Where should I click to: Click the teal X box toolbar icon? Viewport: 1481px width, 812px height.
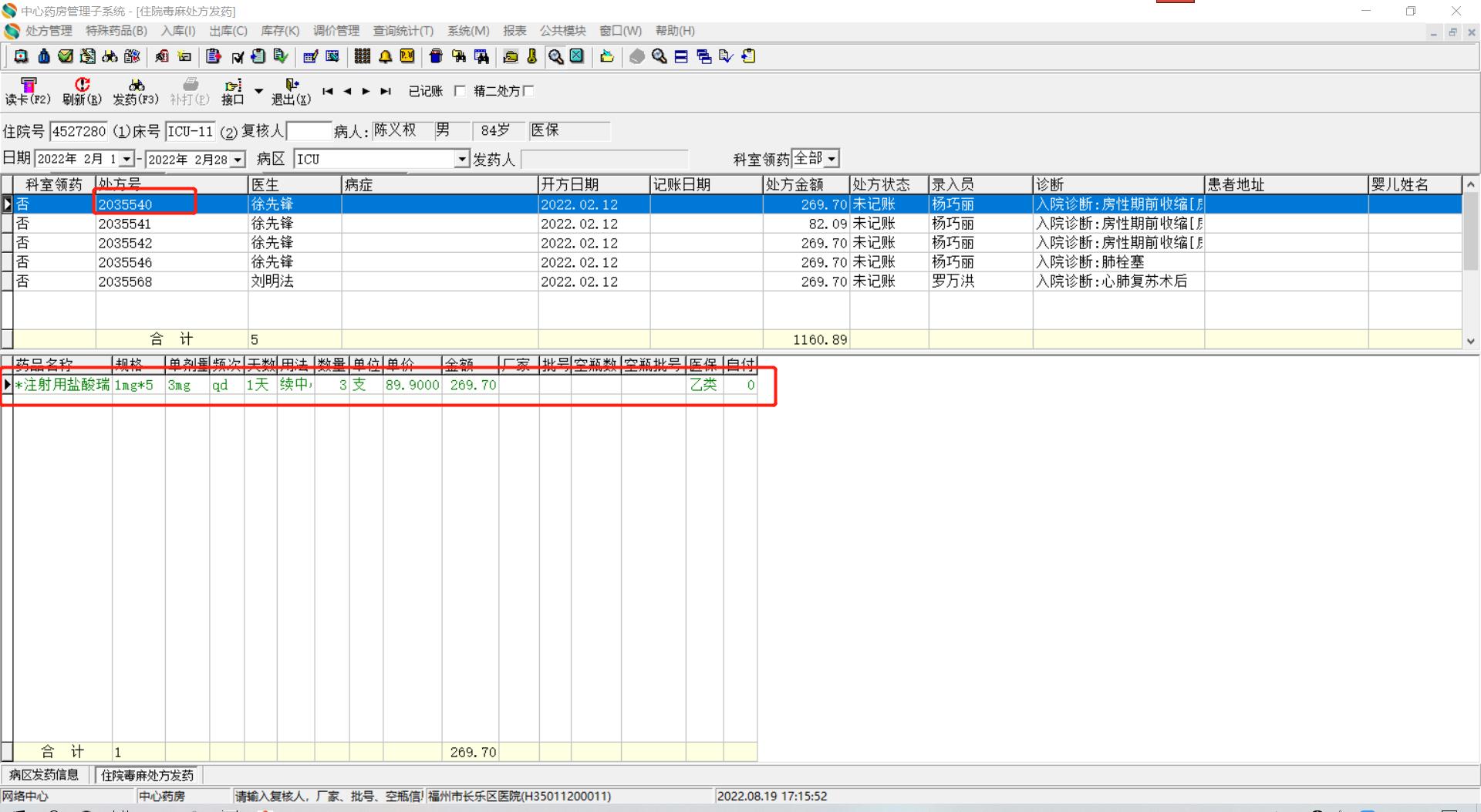(577, 56)
